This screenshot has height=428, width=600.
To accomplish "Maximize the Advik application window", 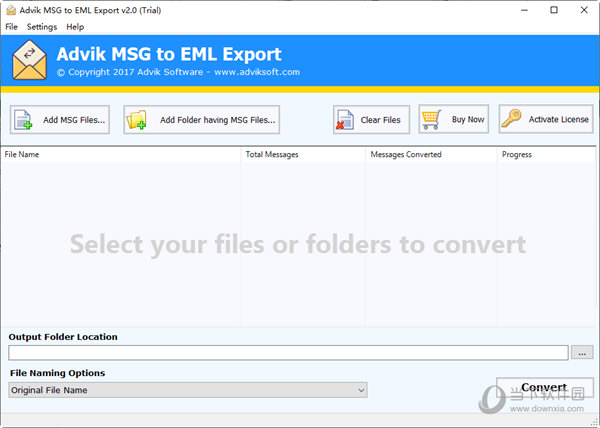I will coord(554,9).
